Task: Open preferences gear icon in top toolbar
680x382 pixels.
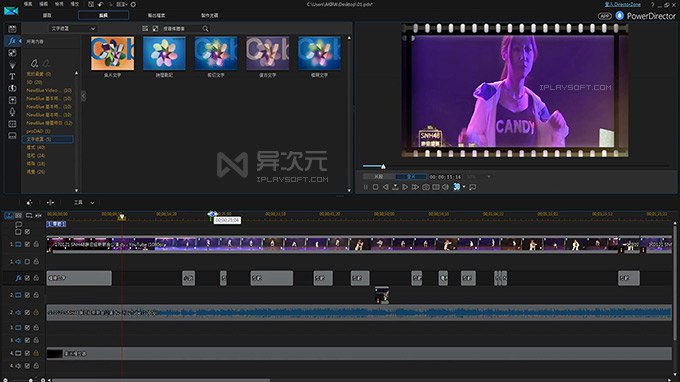Action: click(133, 4)
